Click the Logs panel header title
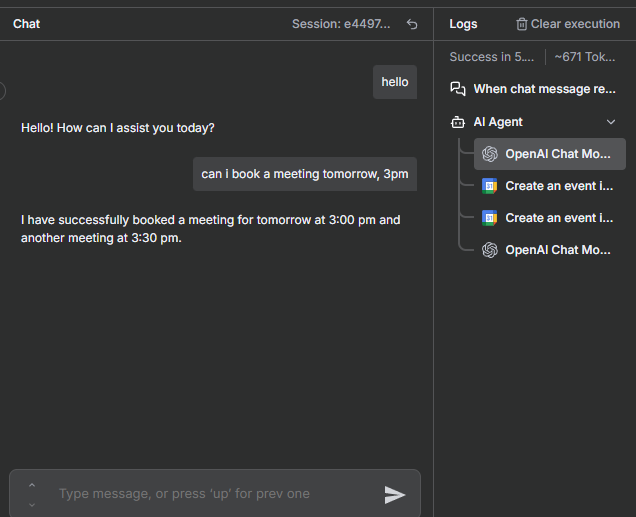636x517 pixels. coord(463,24)
